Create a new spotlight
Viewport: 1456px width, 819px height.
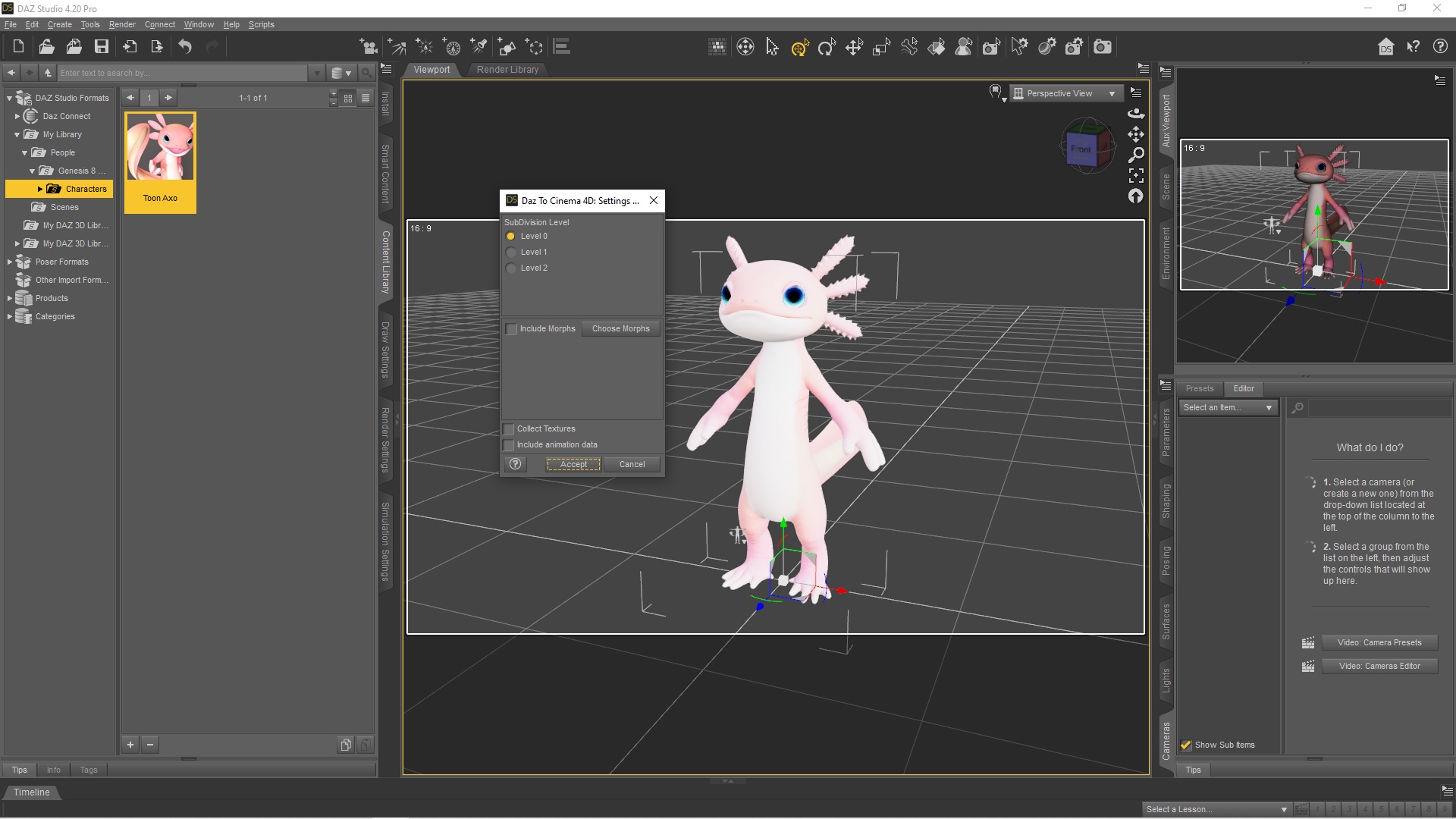tap(479, 47)
